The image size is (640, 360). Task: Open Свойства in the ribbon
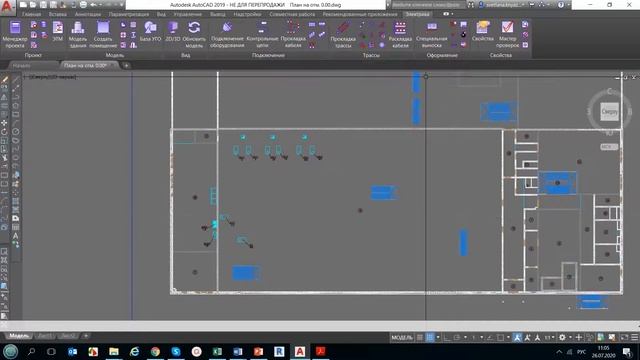[x=482, y=31]
